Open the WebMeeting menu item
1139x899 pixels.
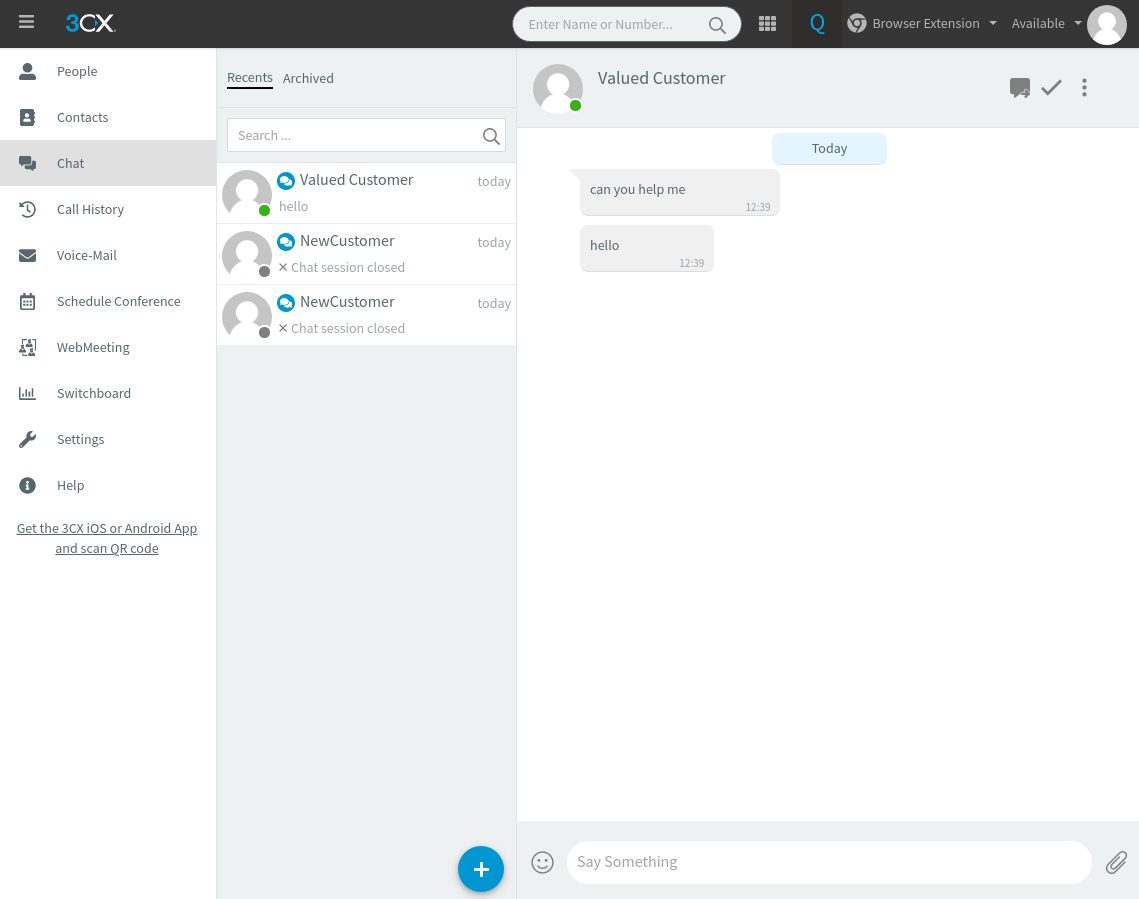coord(108,347)
